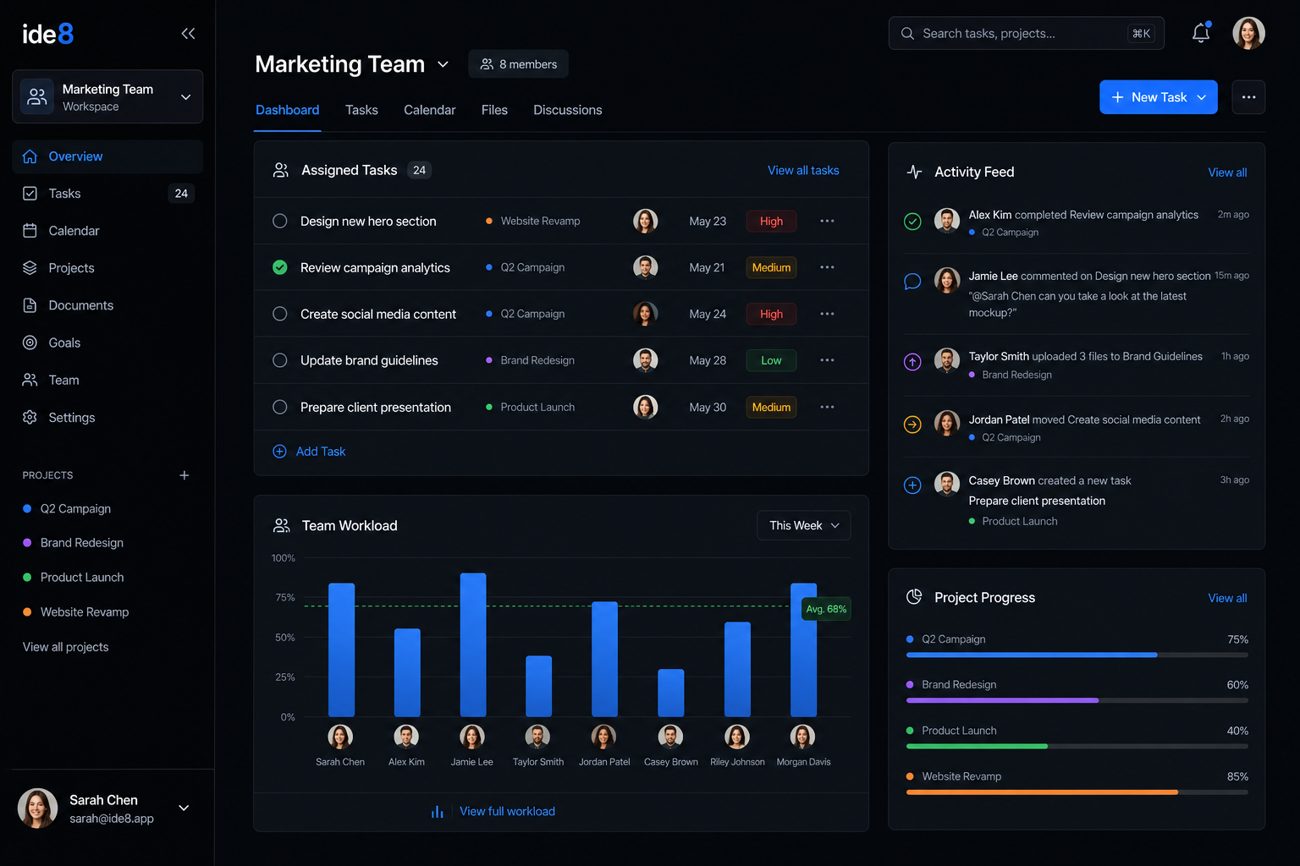Open options menu for Review campaign analytics
Image resolution: width=1300 pixels, height=866 pixels.
(x=827, y=267)
